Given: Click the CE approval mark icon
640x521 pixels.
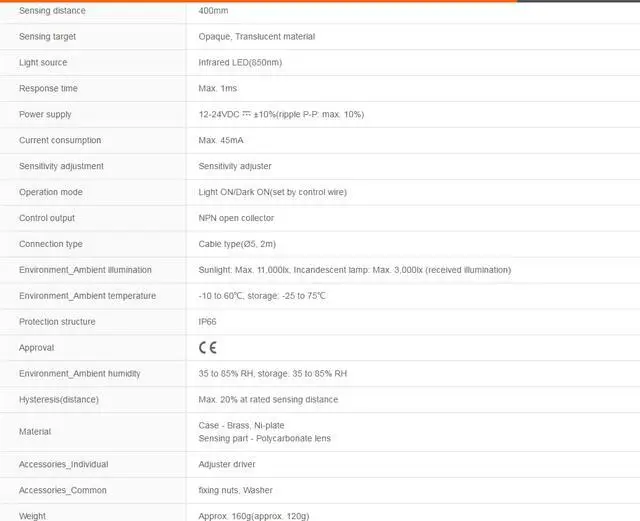Looking at the screenshot, I should click(x=207, y=348).
